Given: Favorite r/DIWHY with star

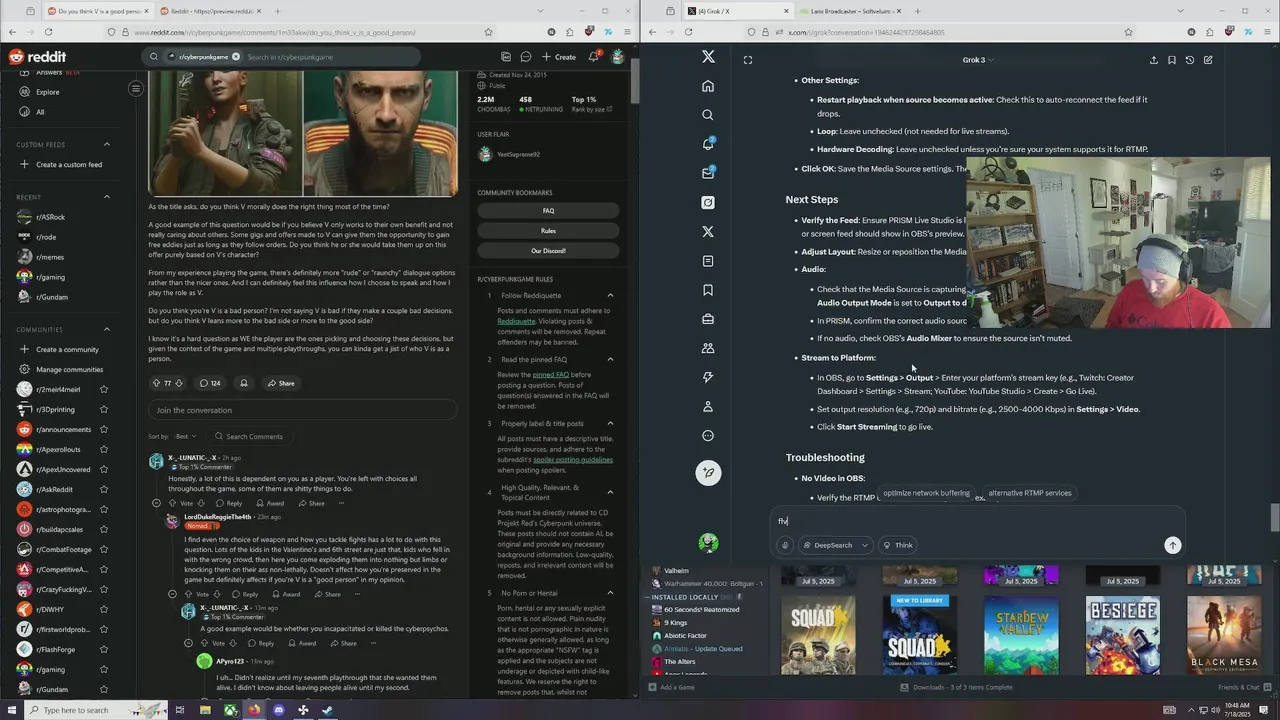Looking at the screenshot, I should click(104, 609).
